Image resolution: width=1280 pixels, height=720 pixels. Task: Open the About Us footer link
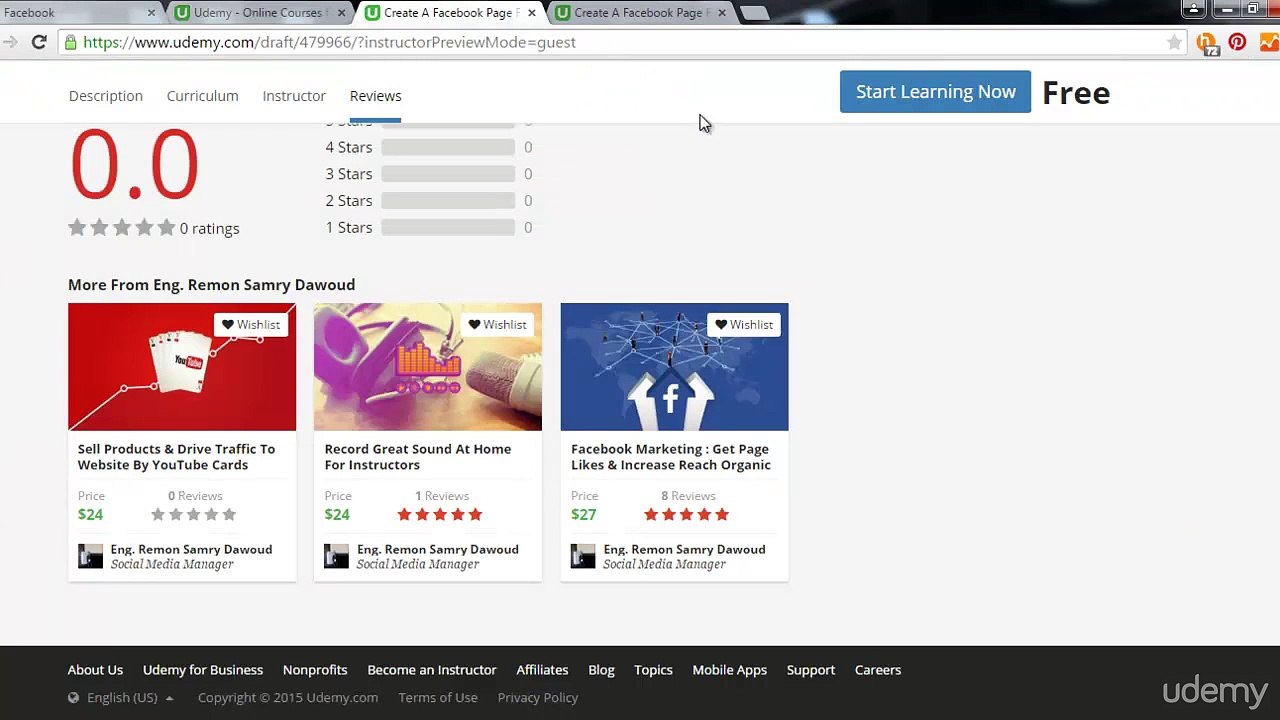tap(95, 670)
